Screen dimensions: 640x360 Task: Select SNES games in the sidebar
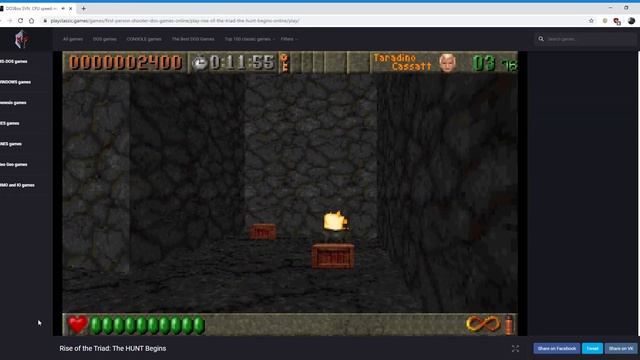[x=11, y=144]
